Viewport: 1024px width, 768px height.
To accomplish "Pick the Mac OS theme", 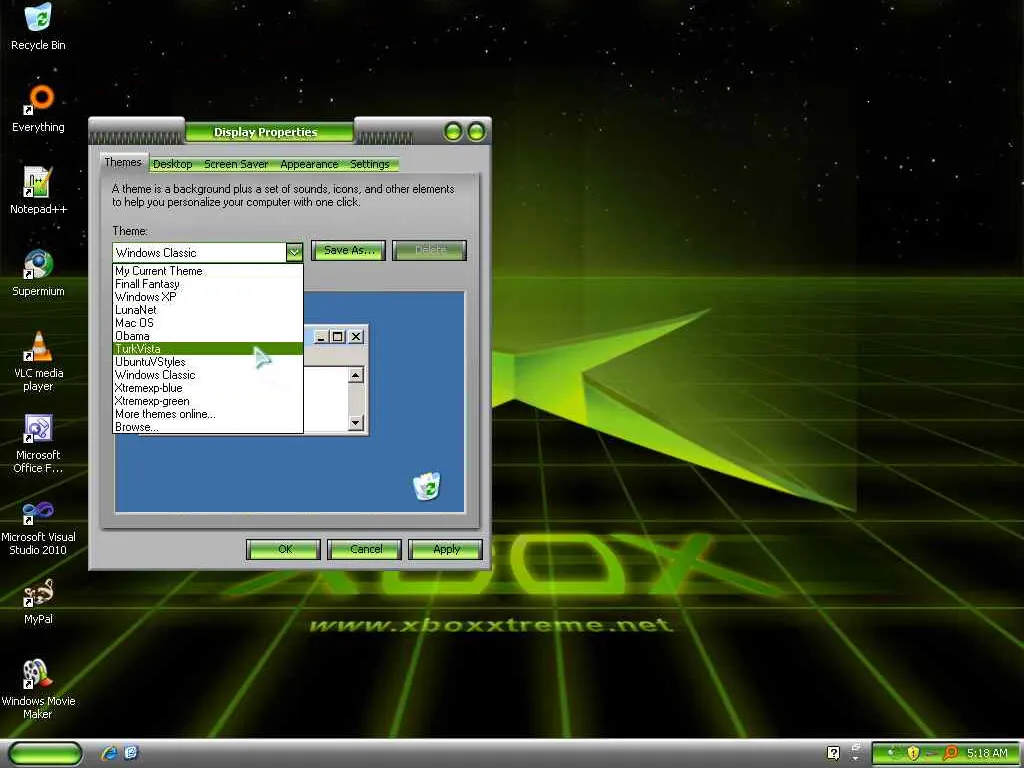I will (208, 323).
